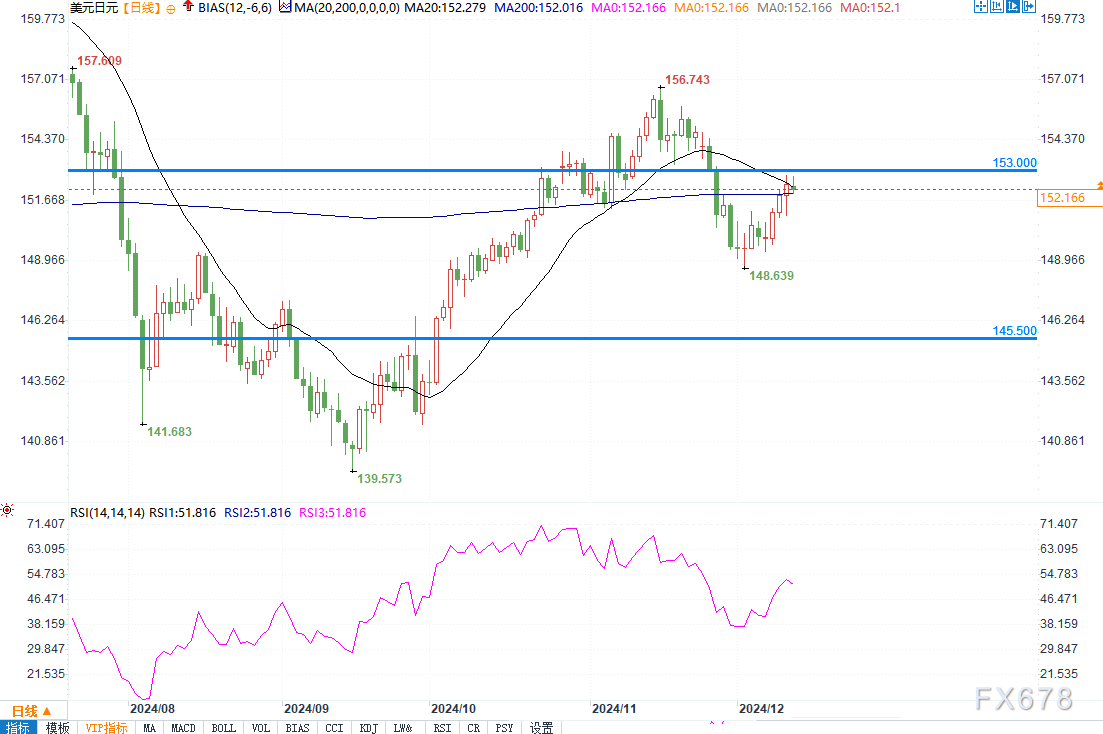The width and height of the screenshot is (1103, 734).
Task: Switch to the KDJ indicator
Action: tap(369, 727)
